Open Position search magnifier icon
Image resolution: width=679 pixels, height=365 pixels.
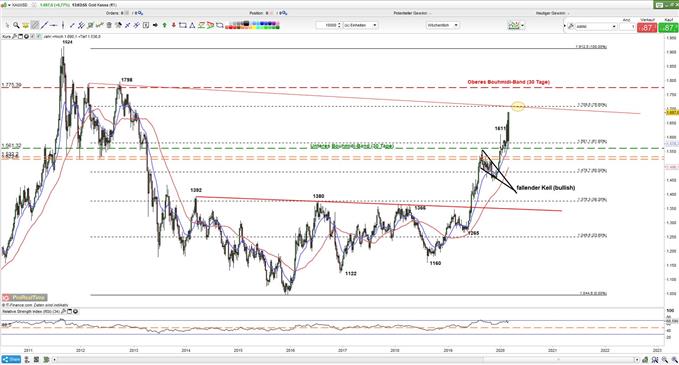[284, 13]
